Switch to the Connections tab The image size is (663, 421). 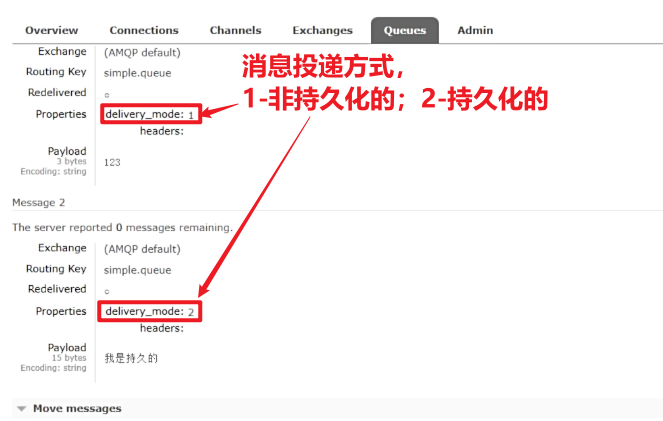click(x=144, y=31)
